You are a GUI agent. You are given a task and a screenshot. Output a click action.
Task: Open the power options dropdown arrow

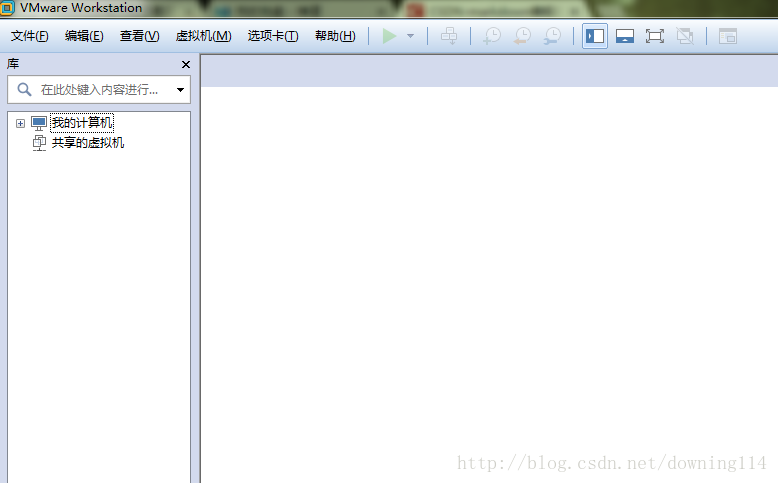(x=410, y=36)
